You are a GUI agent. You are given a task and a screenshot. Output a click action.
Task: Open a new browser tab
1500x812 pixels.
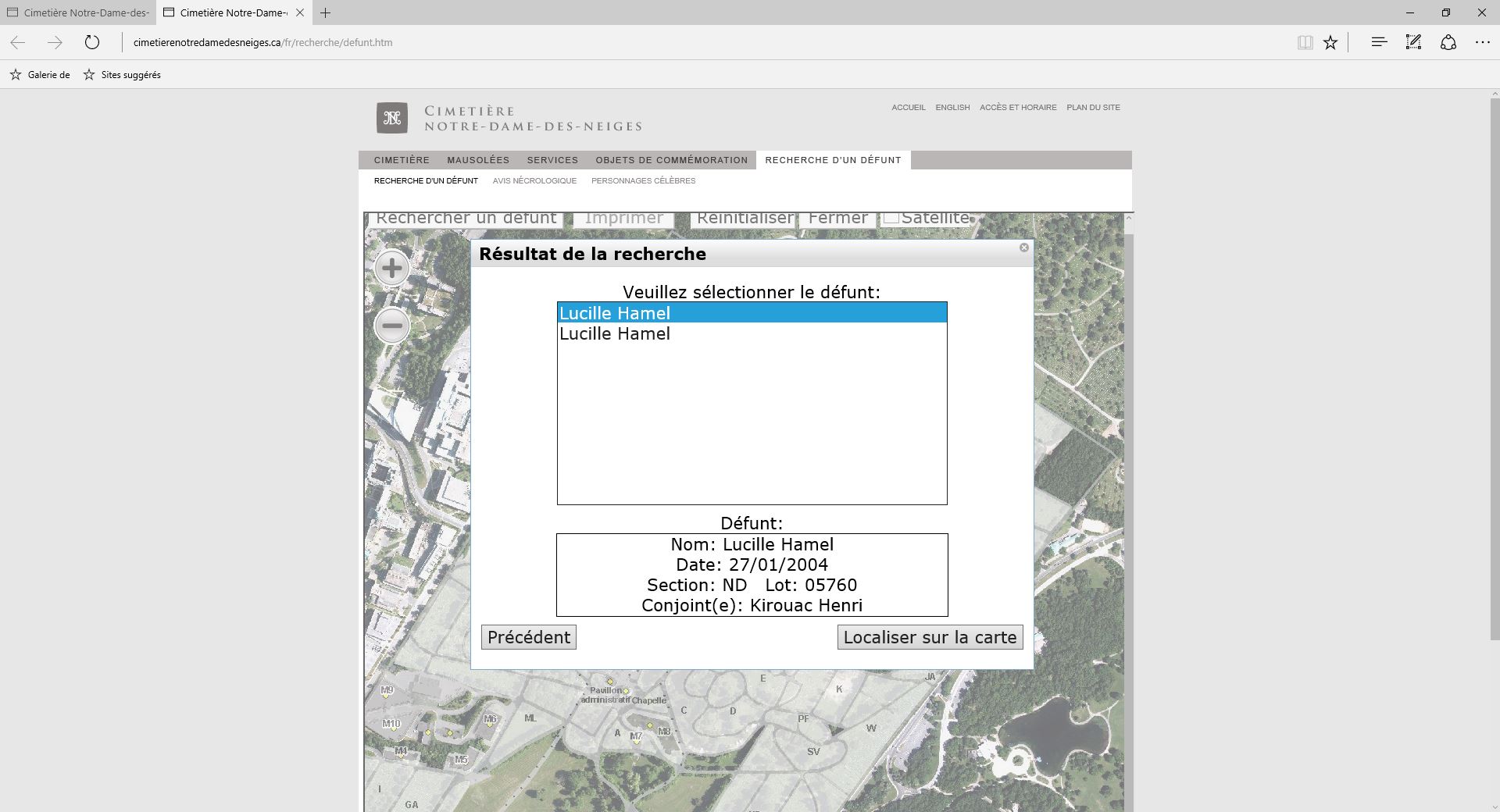click(326, 12)
